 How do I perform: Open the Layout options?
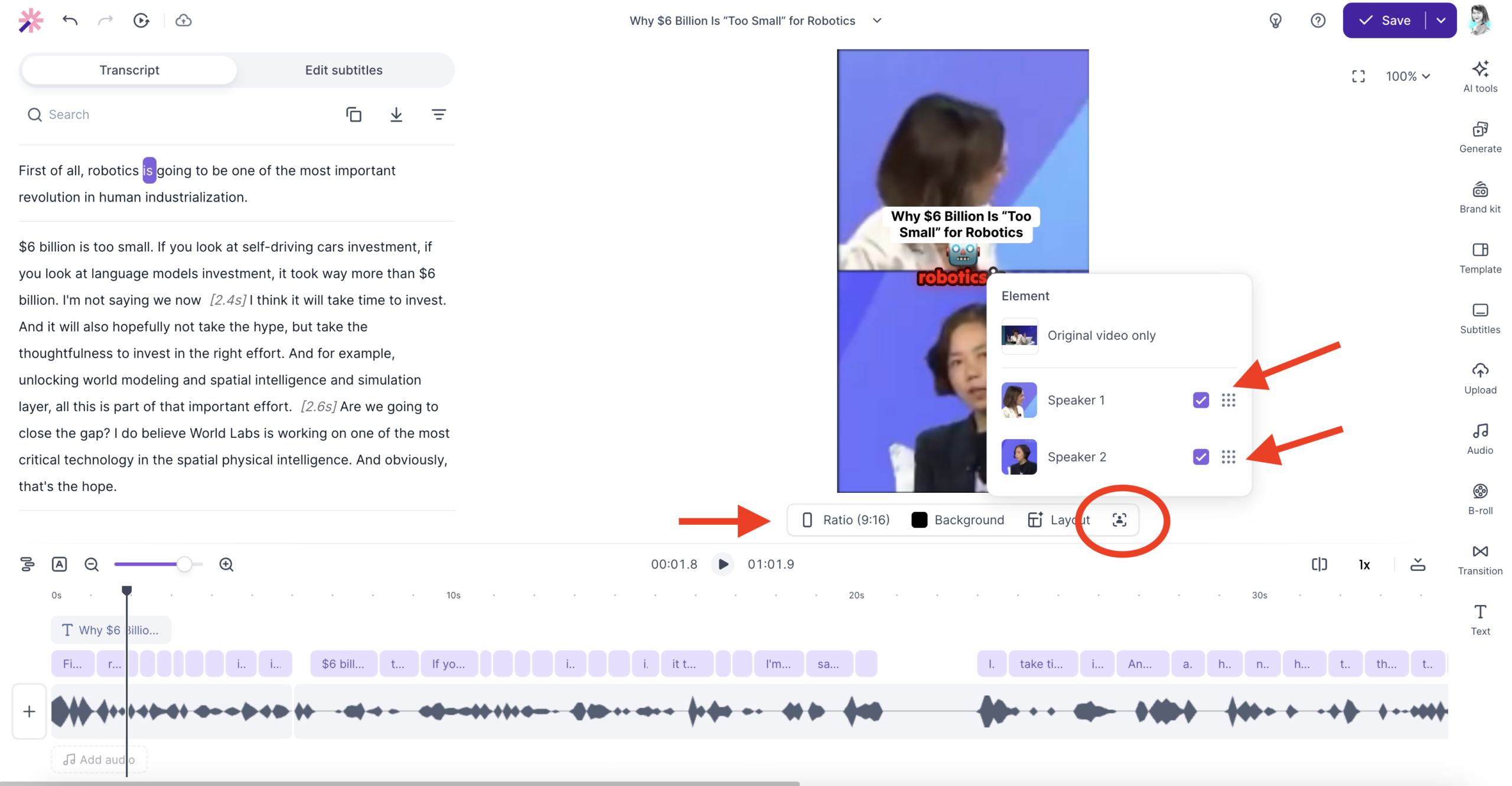1058,519
